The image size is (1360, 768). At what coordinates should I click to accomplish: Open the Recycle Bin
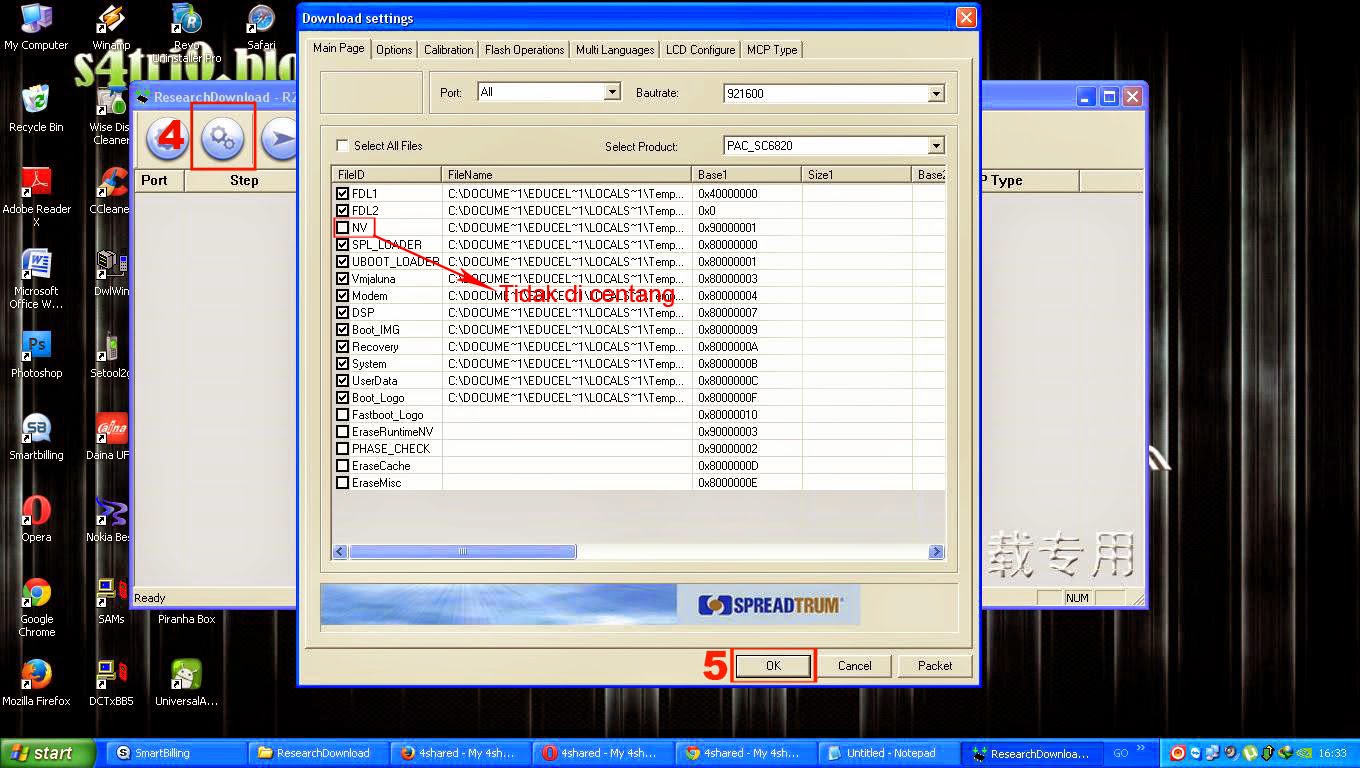coord(36,108)
